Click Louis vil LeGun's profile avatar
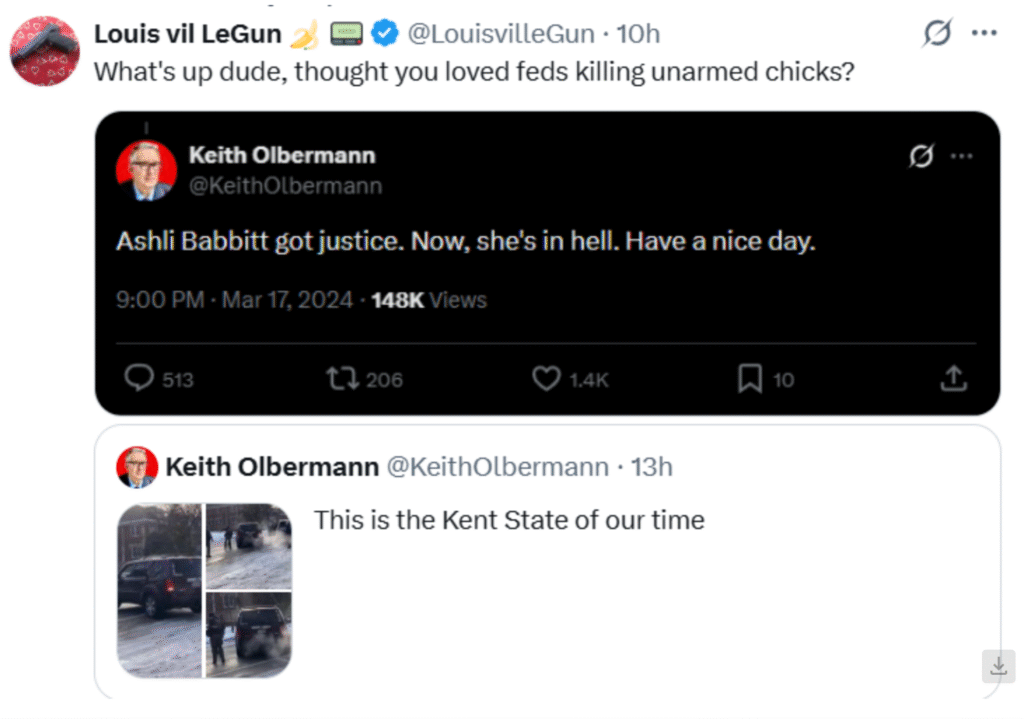The image size is (1024, 719). tap(44, 51)
